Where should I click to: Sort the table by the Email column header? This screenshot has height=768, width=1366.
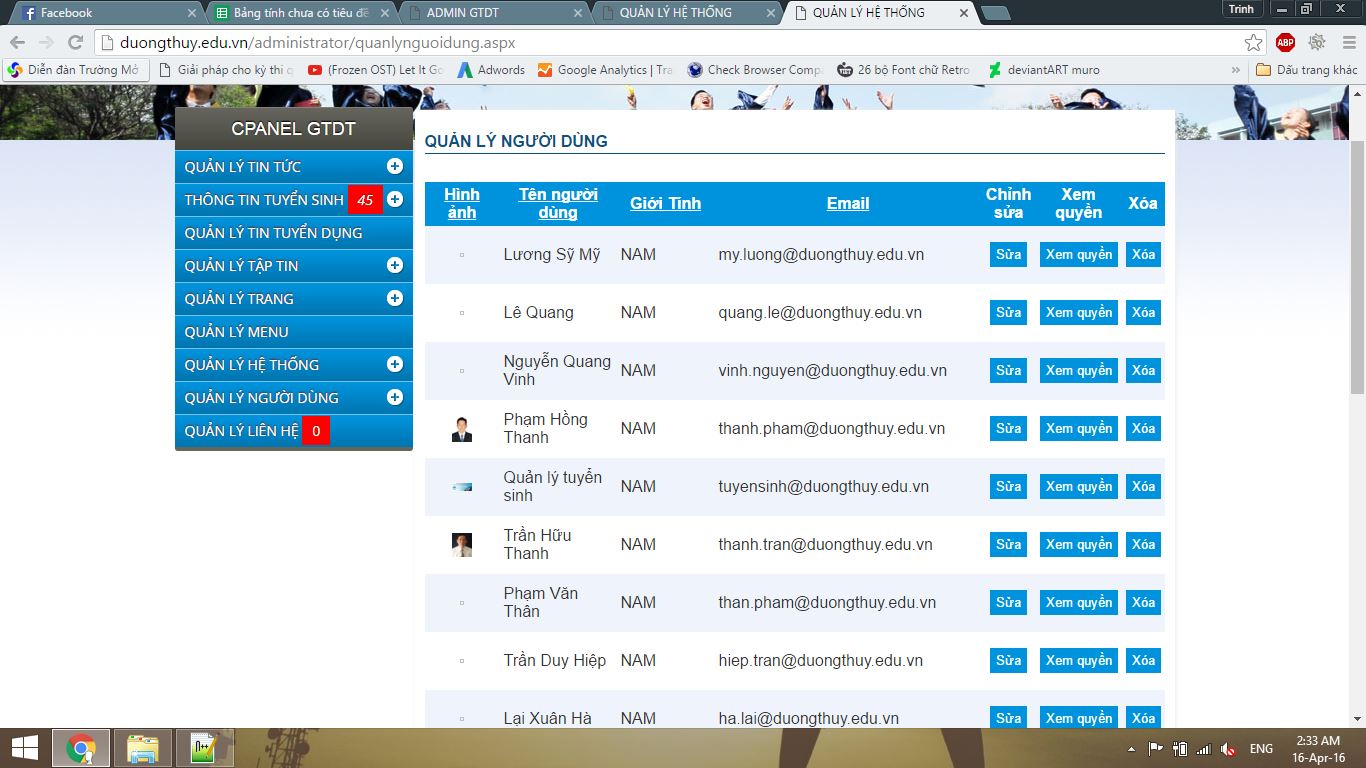click(847, 203)
